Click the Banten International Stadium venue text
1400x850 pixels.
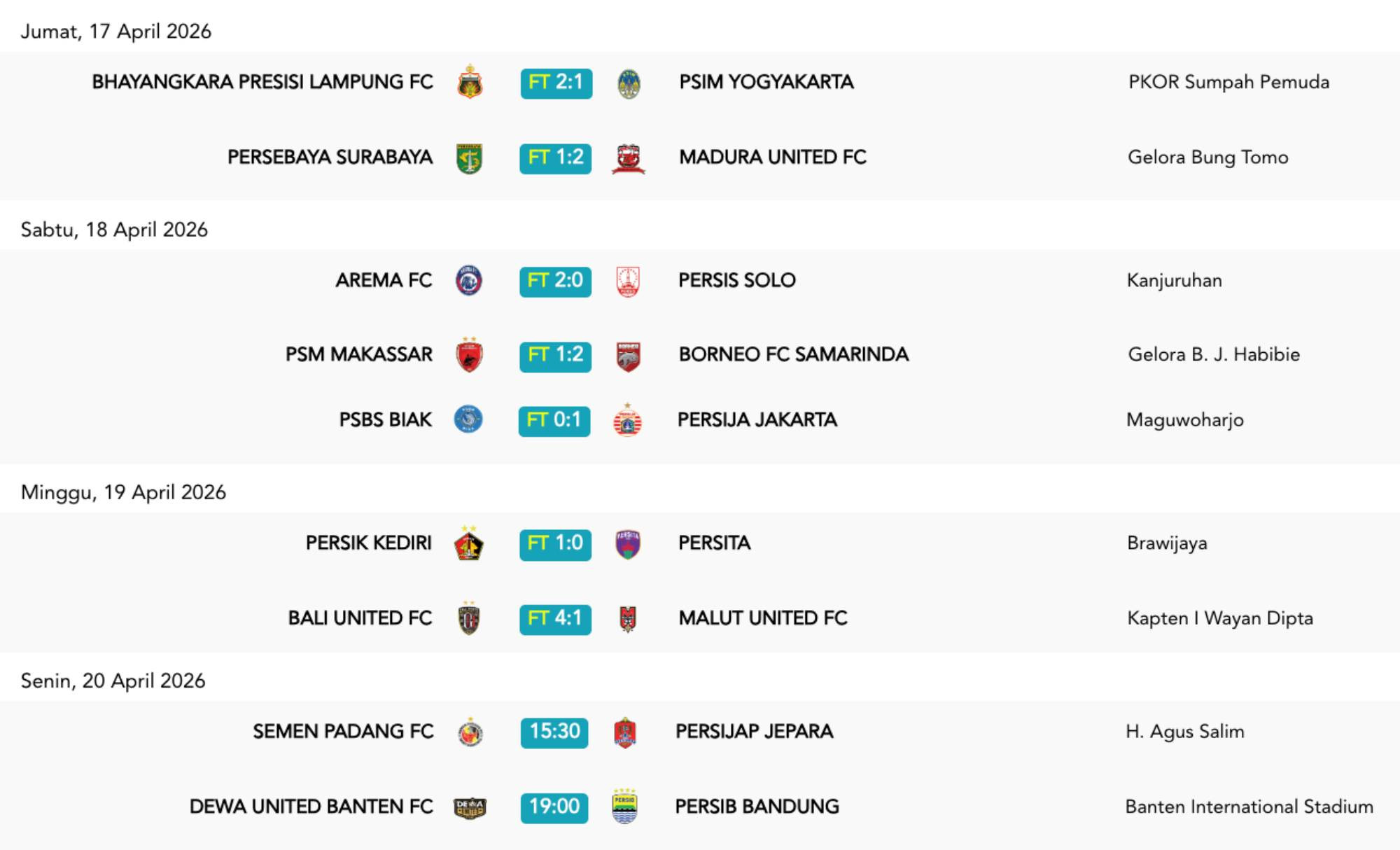(x=1249, y=807)
